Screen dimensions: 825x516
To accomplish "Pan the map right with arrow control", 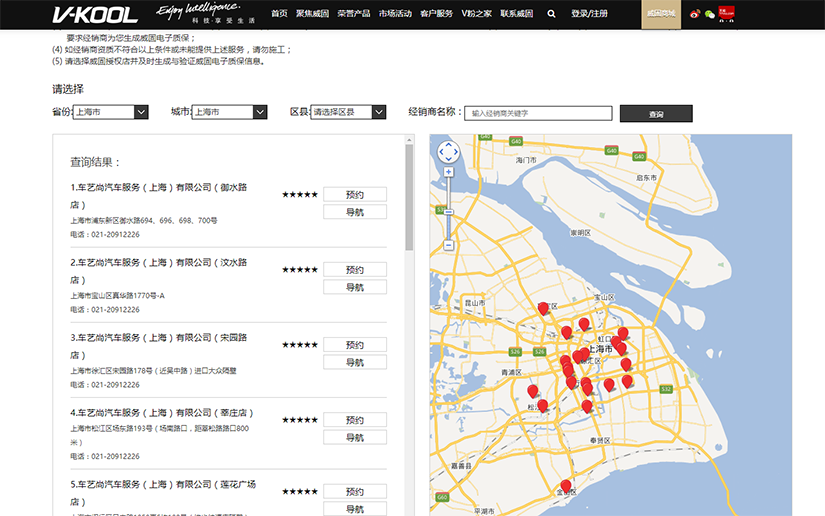I will tap(457, 152).
